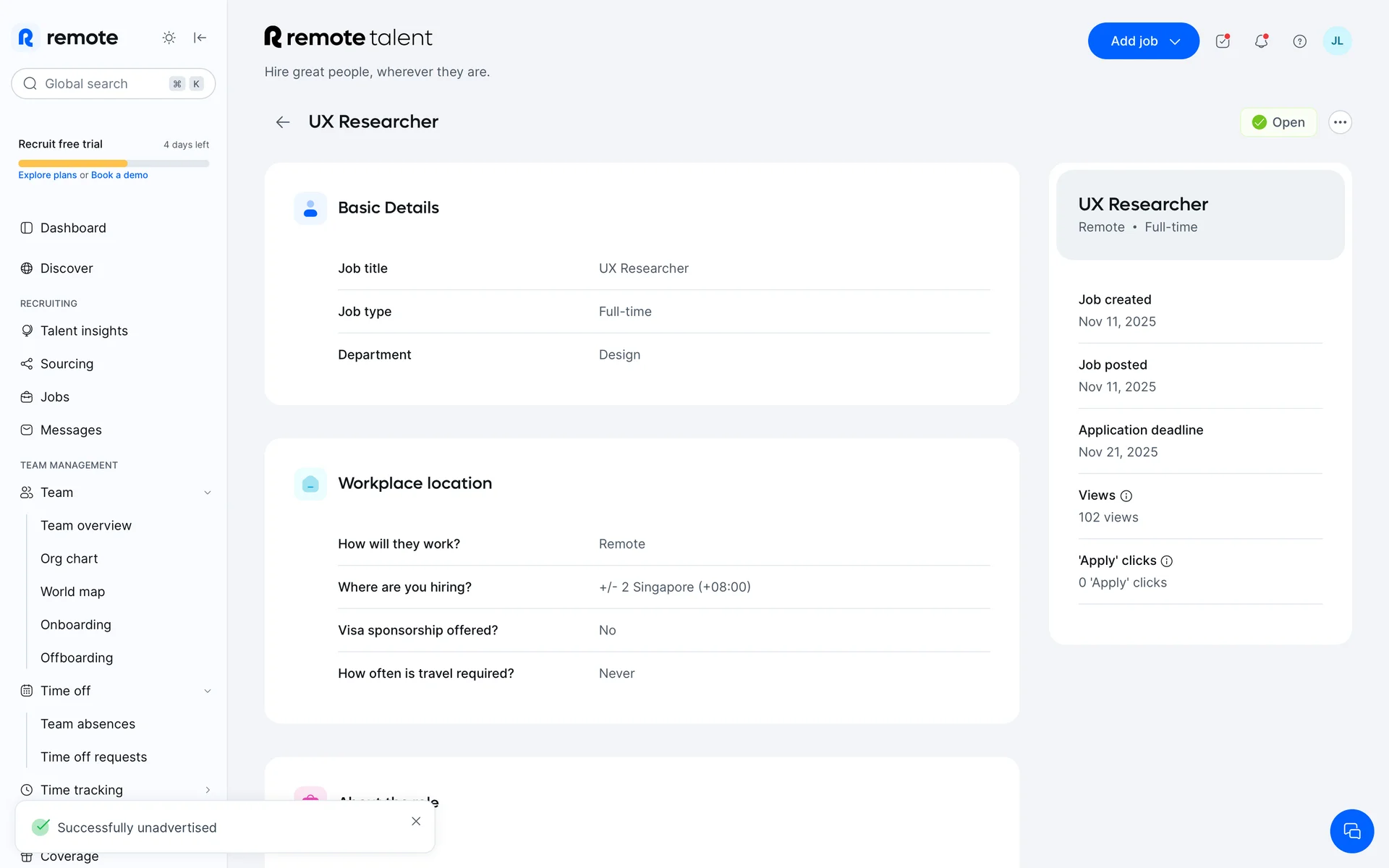
Task: Open the tasks checklist icon in header
Action: (1223, 41)
